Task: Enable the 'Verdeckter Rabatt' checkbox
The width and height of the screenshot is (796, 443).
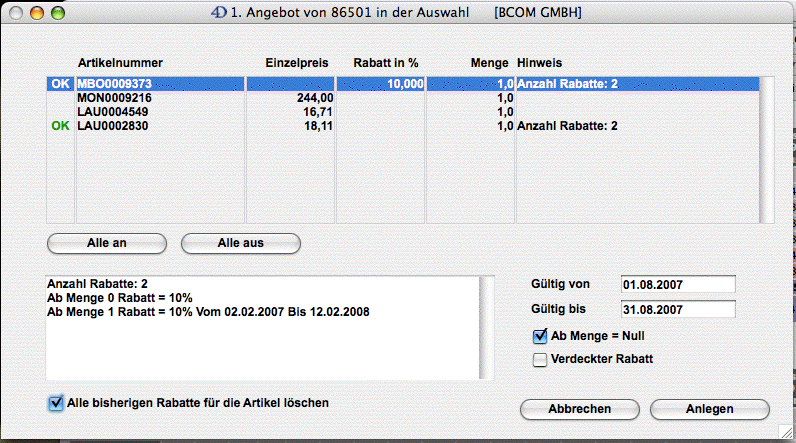Action: (x=540, y=360)
